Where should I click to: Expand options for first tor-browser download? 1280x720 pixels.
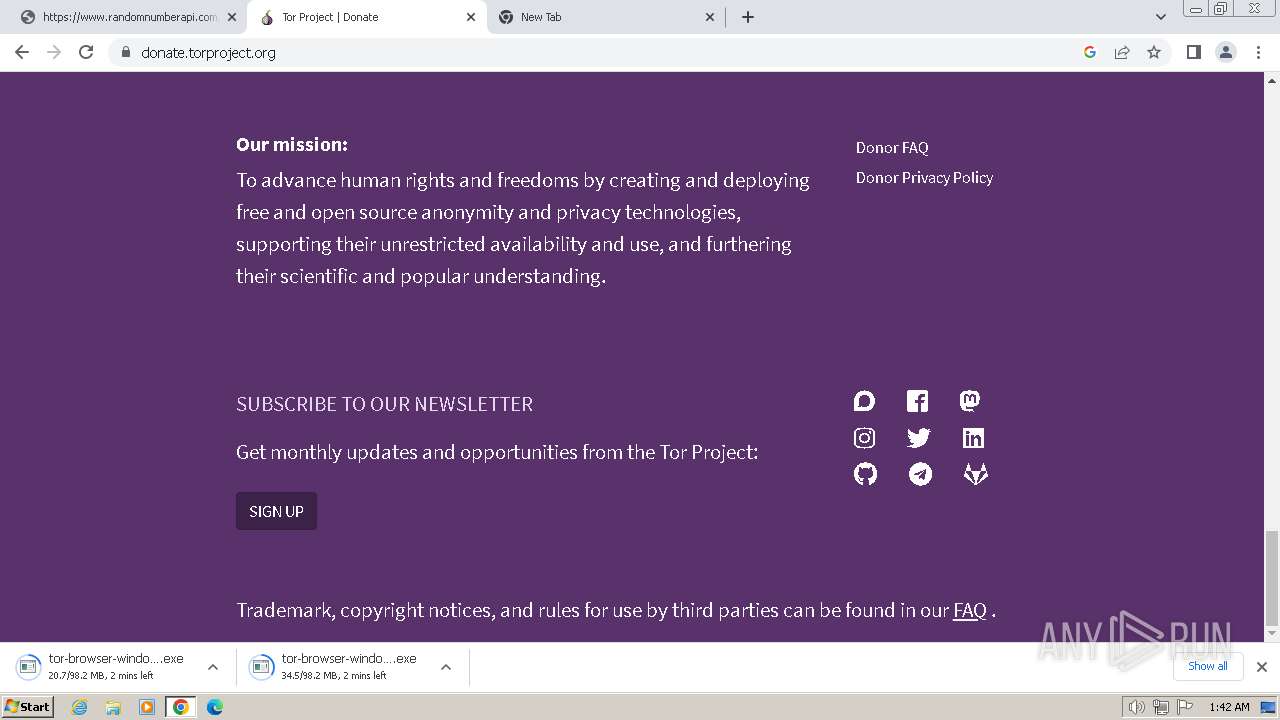click(x=212, y=667)
